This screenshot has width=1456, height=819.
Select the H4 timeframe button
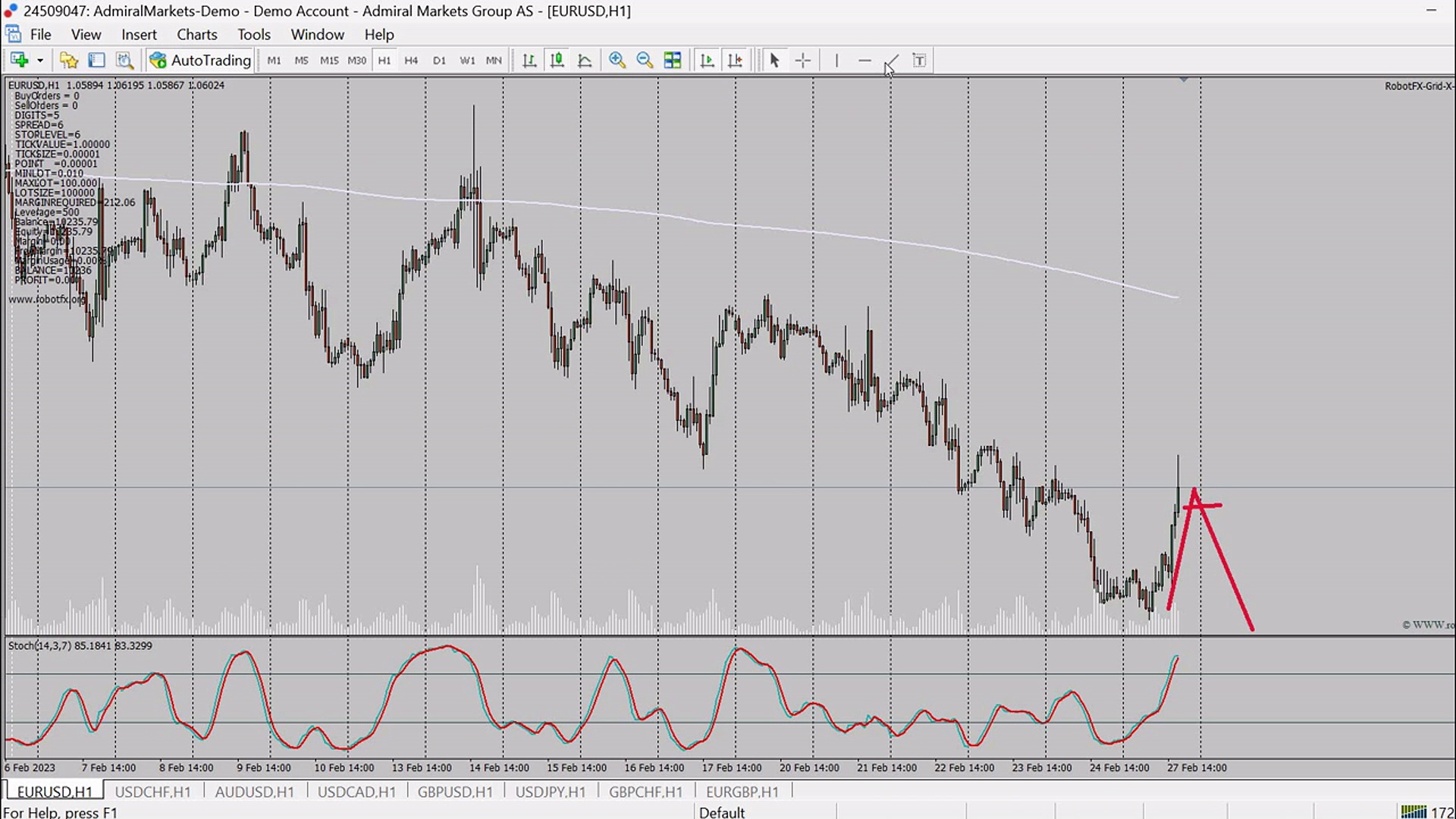click(x=411, y=61)
